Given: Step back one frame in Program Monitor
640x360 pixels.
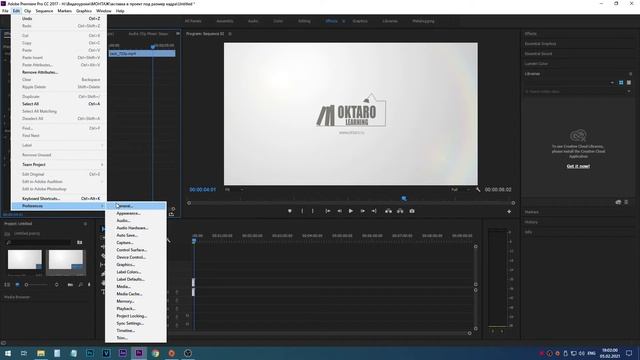Looking at the screenshot, I should (339, 211).
